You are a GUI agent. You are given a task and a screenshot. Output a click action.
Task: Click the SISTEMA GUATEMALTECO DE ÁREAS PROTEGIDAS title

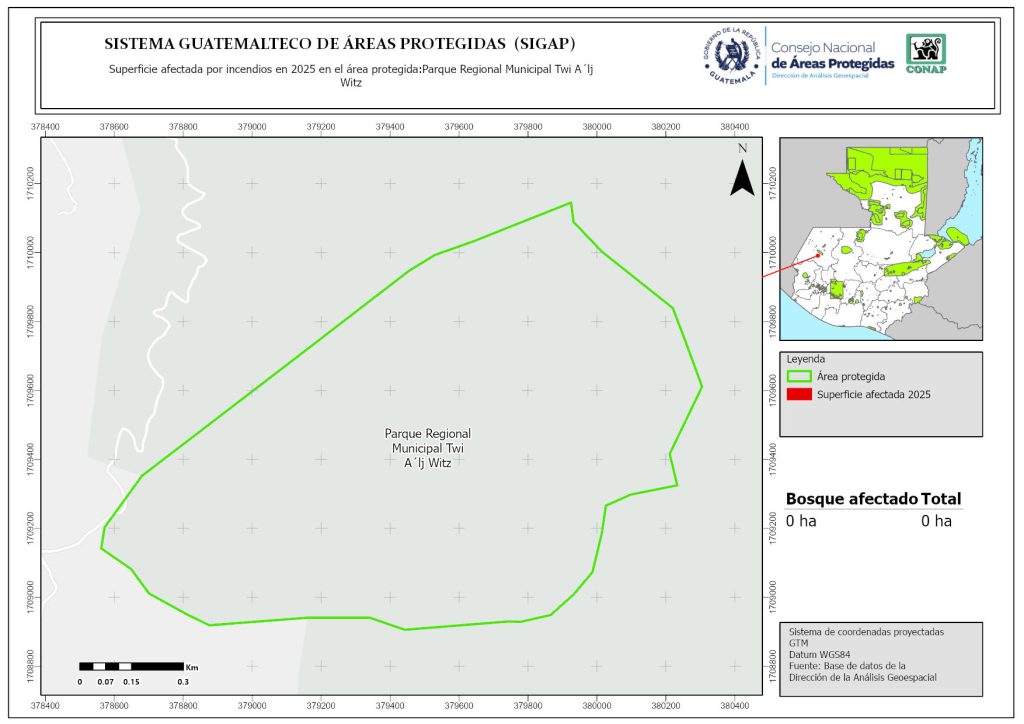[340, 44]
